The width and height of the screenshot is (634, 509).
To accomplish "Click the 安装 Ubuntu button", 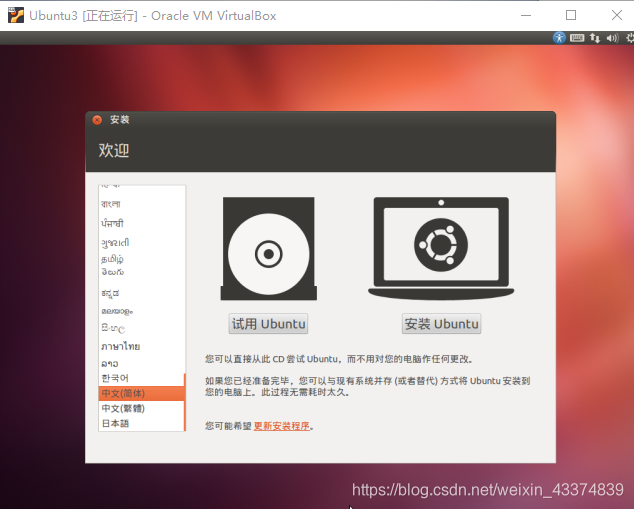I will (x=442, y=324).
